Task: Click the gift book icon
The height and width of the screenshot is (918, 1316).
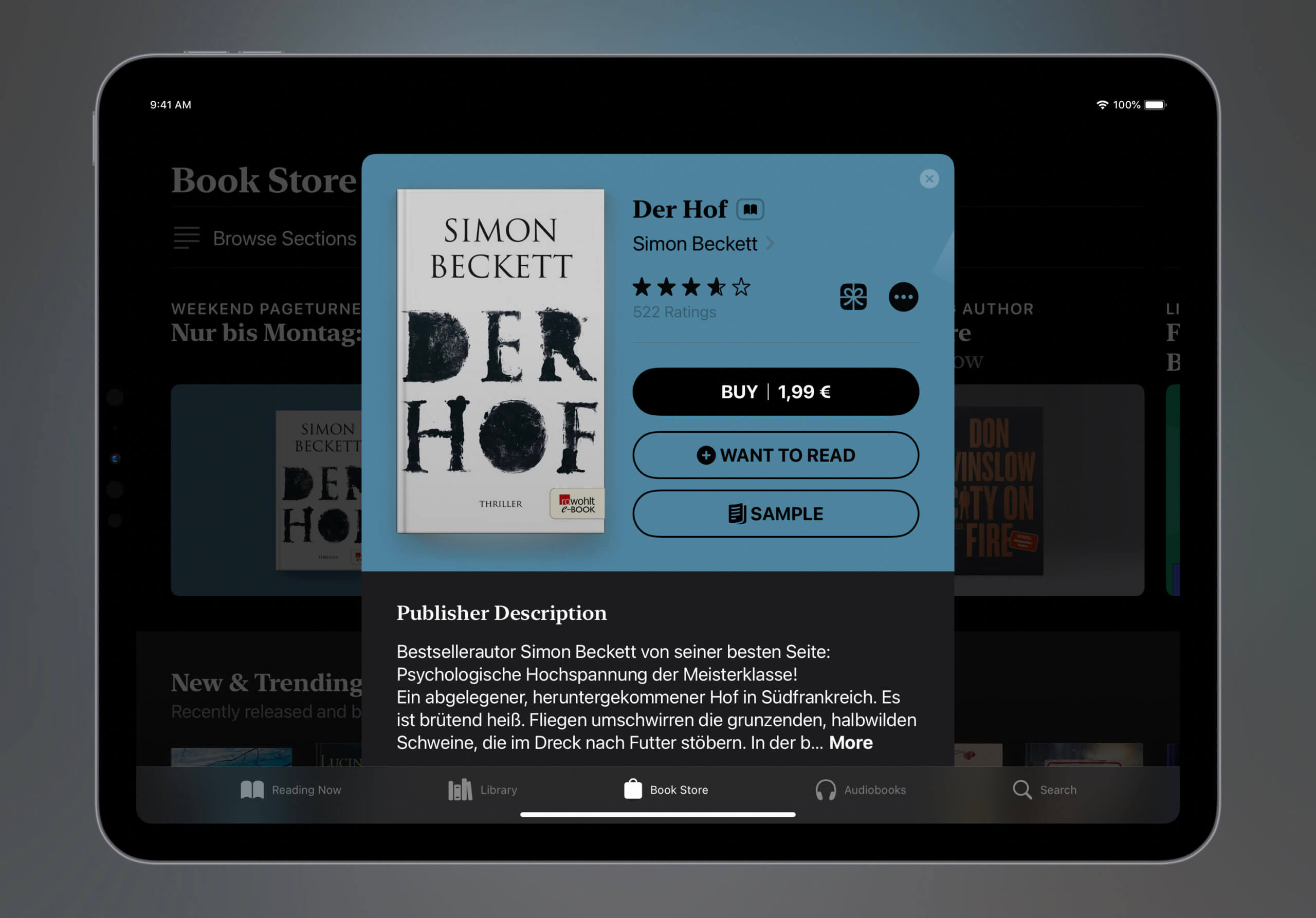Action: tap(853, 297)
